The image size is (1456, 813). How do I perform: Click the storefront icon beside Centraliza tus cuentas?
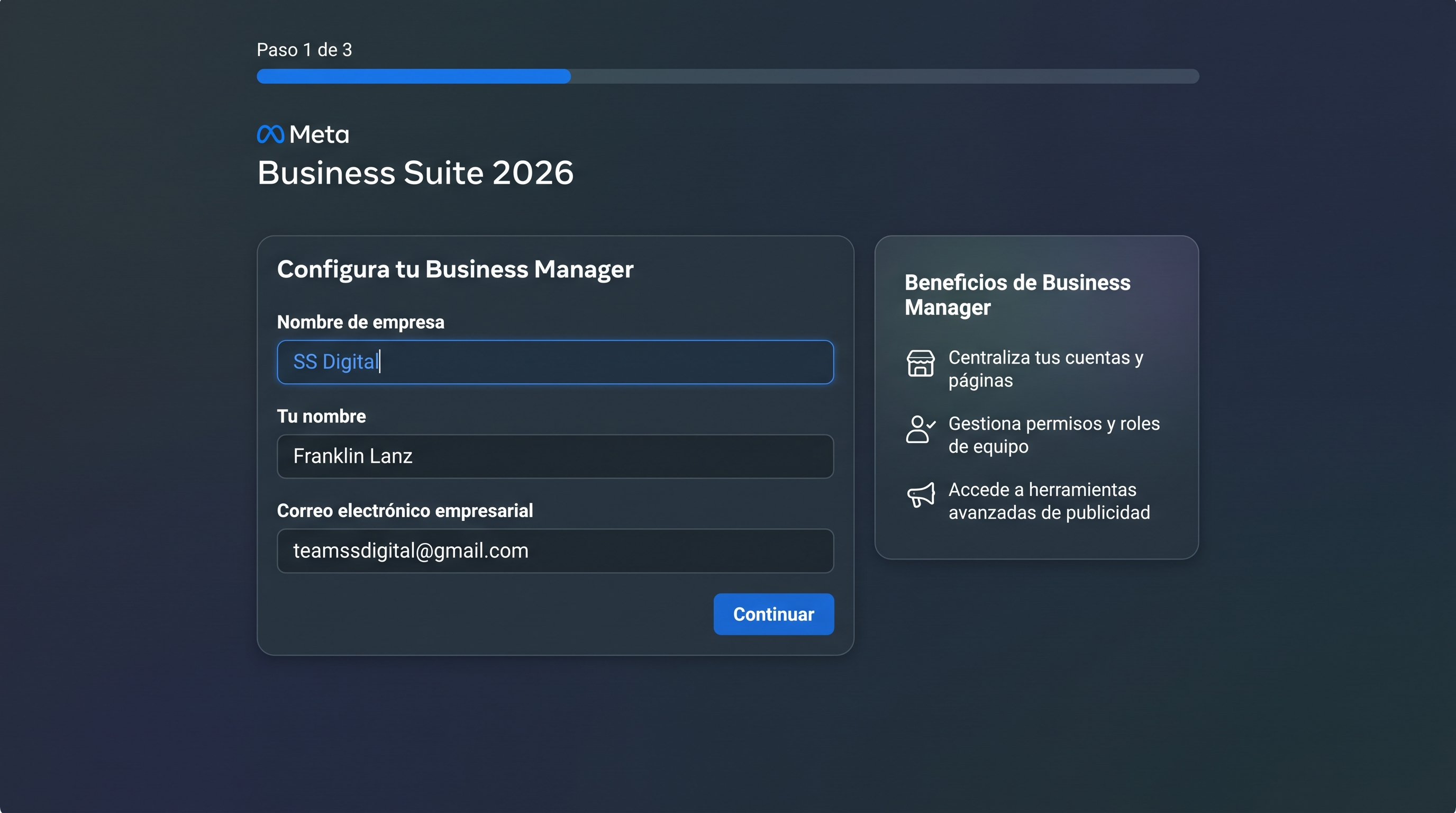click(920, 363)
